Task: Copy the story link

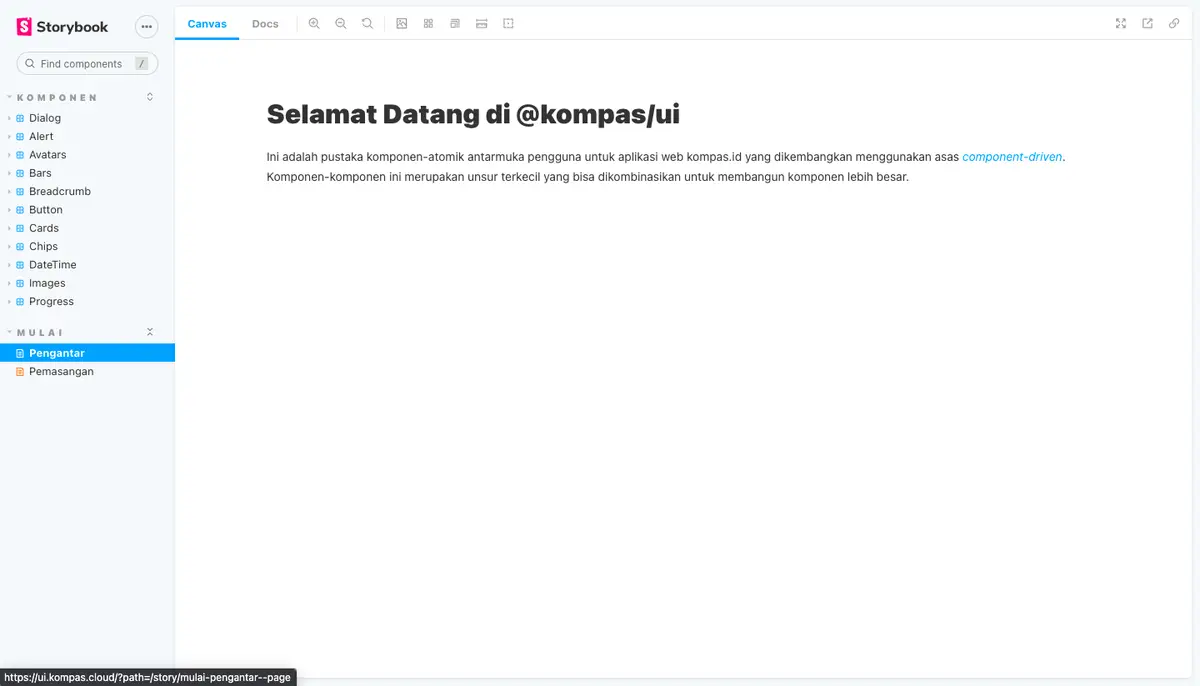Action: tap(1174, 23)
